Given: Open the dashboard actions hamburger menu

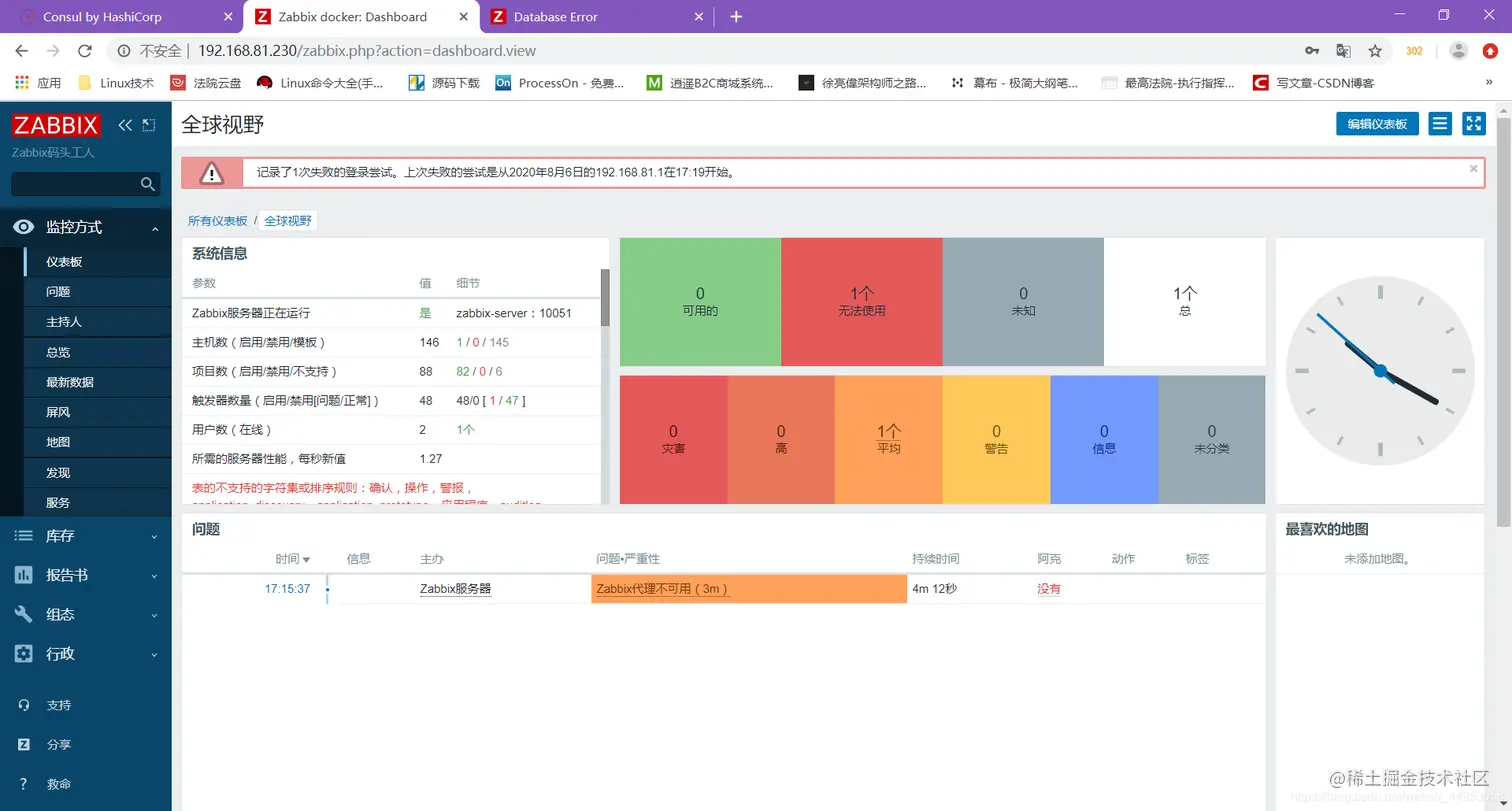Looking at the screenshot, I should coord(1440,123).
